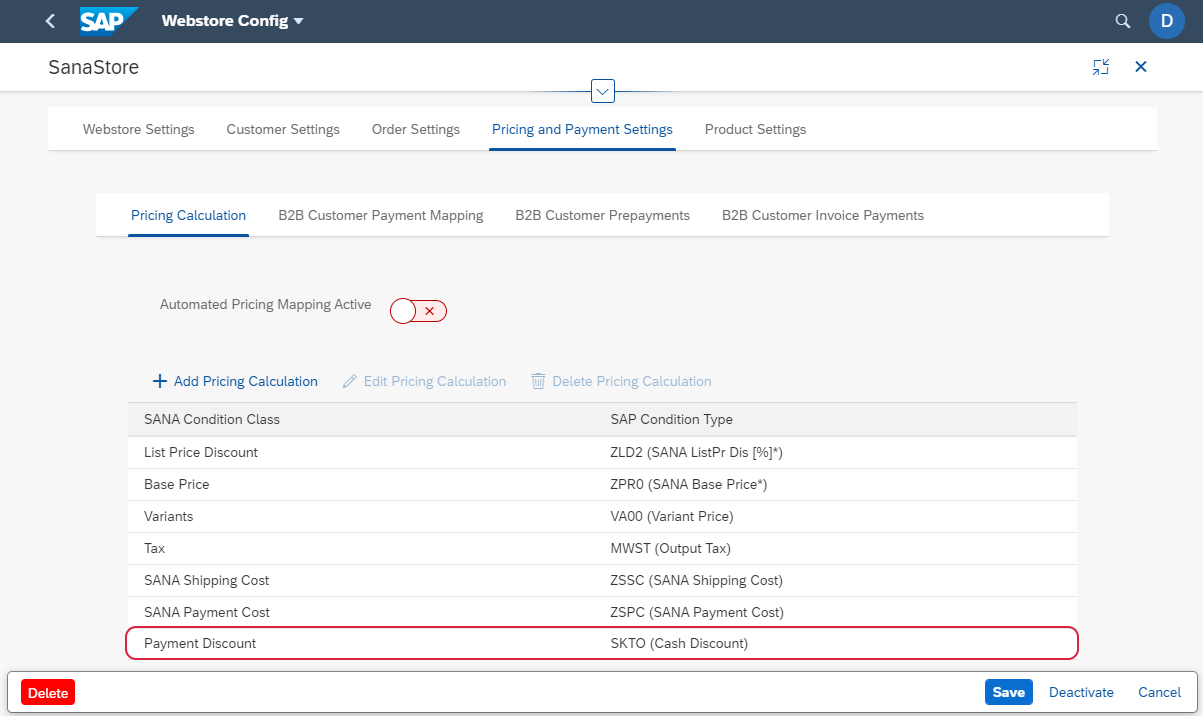Screen dimensions: 1203x716
Task: Toggle the Automated Pricing Mapping Active switch
Action: pyautogui.click(x=418, y=311)
